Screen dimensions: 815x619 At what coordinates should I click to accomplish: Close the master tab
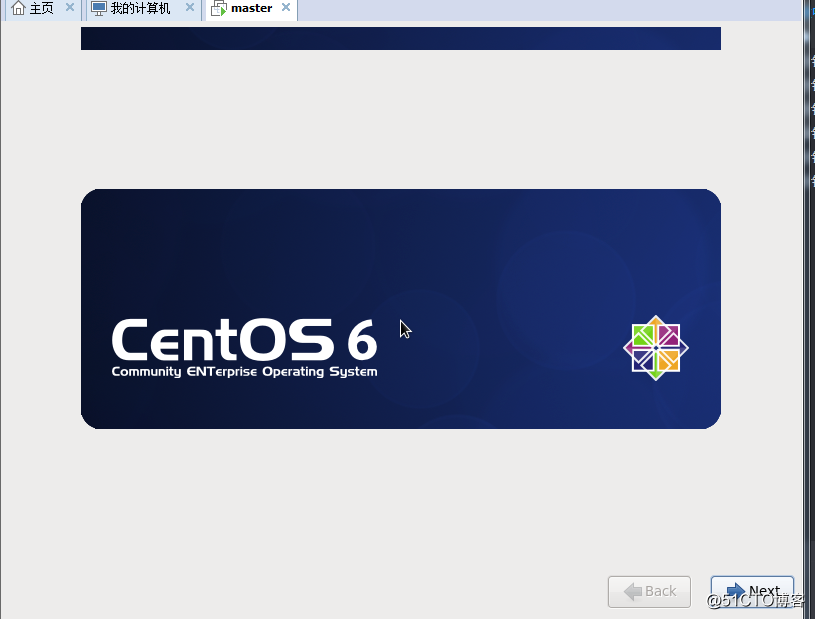286,7
